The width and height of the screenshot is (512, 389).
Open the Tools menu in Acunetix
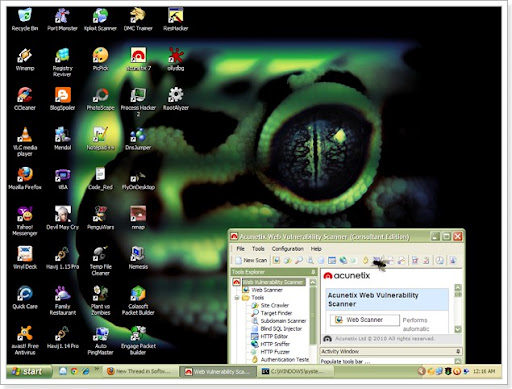coord(258,249)
